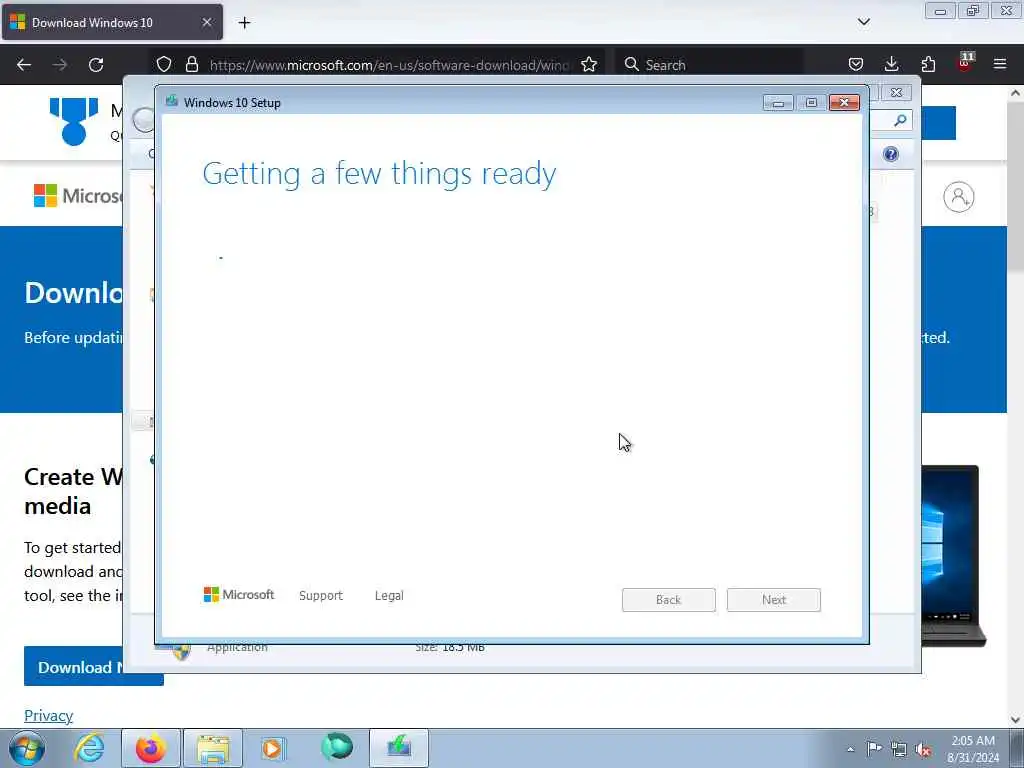
Task: Go back with Firefox back arrow
Action: click(x=24, y=65)
